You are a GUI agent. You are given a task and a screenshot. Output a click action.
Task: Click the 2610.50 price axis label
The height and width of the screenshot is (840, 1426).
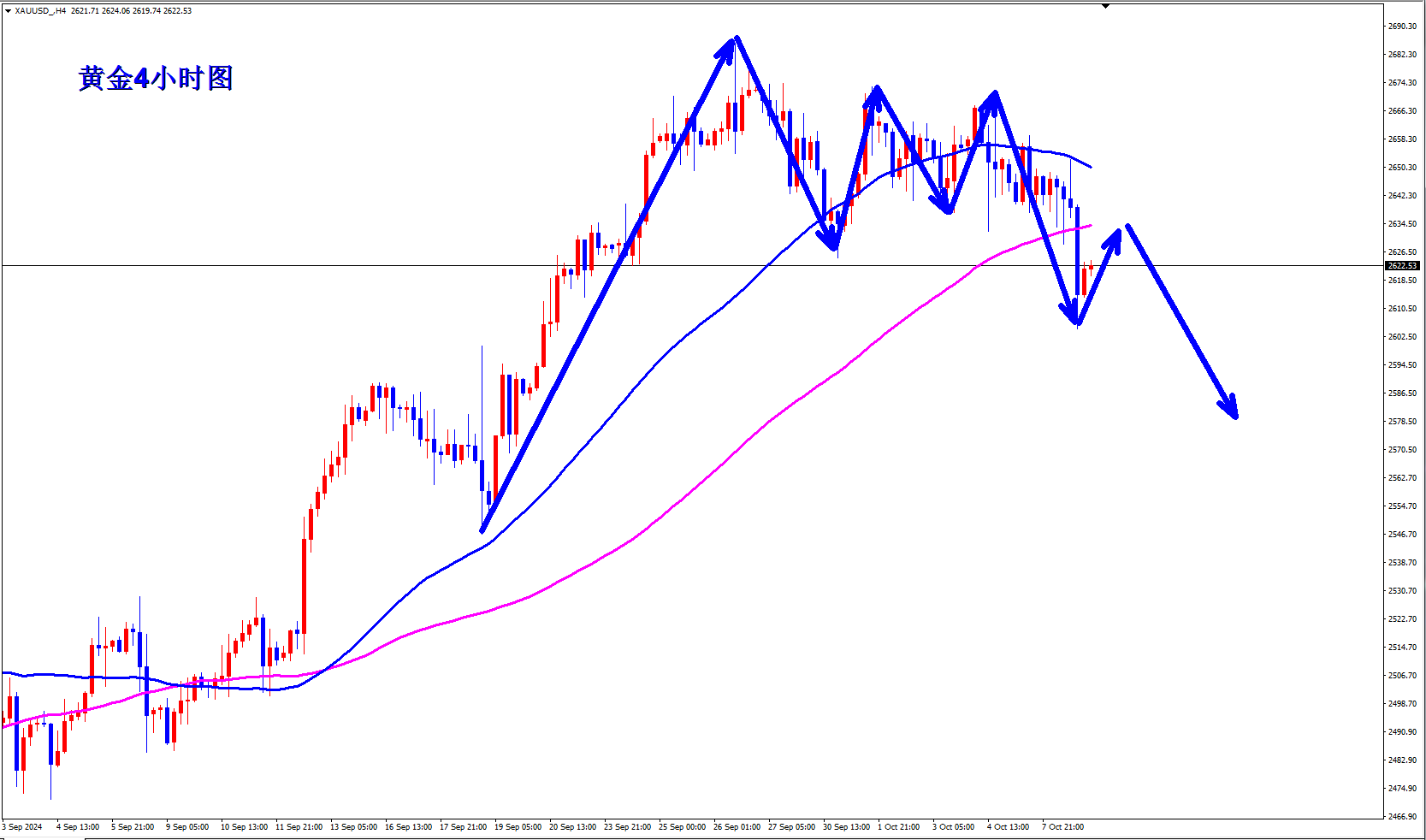[x=1402, y=309]
